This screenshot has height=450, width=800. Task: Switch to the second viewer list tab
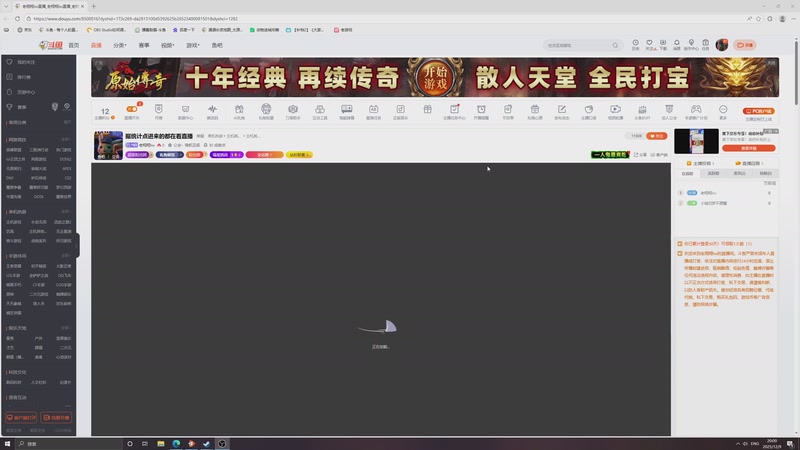click(x=713, y=173)
